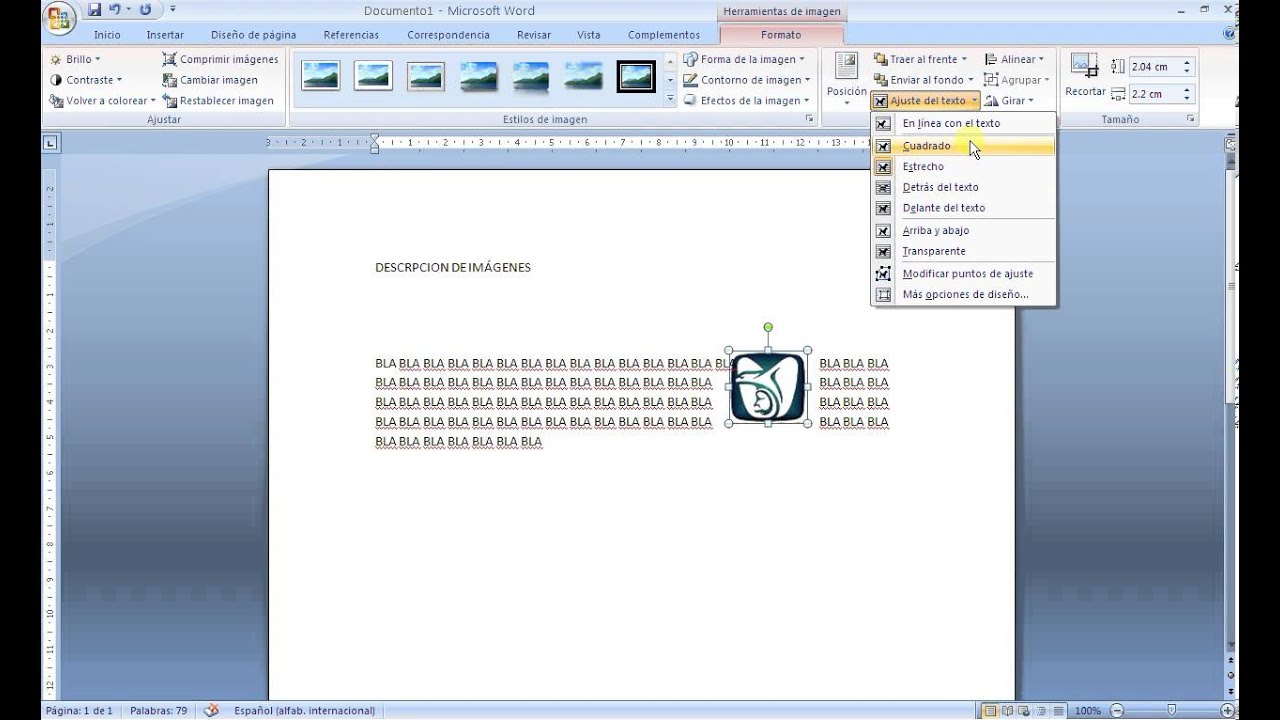Save the document from quick access toolbar
This screenshot has width=1280, height=720.
(94, 10)
